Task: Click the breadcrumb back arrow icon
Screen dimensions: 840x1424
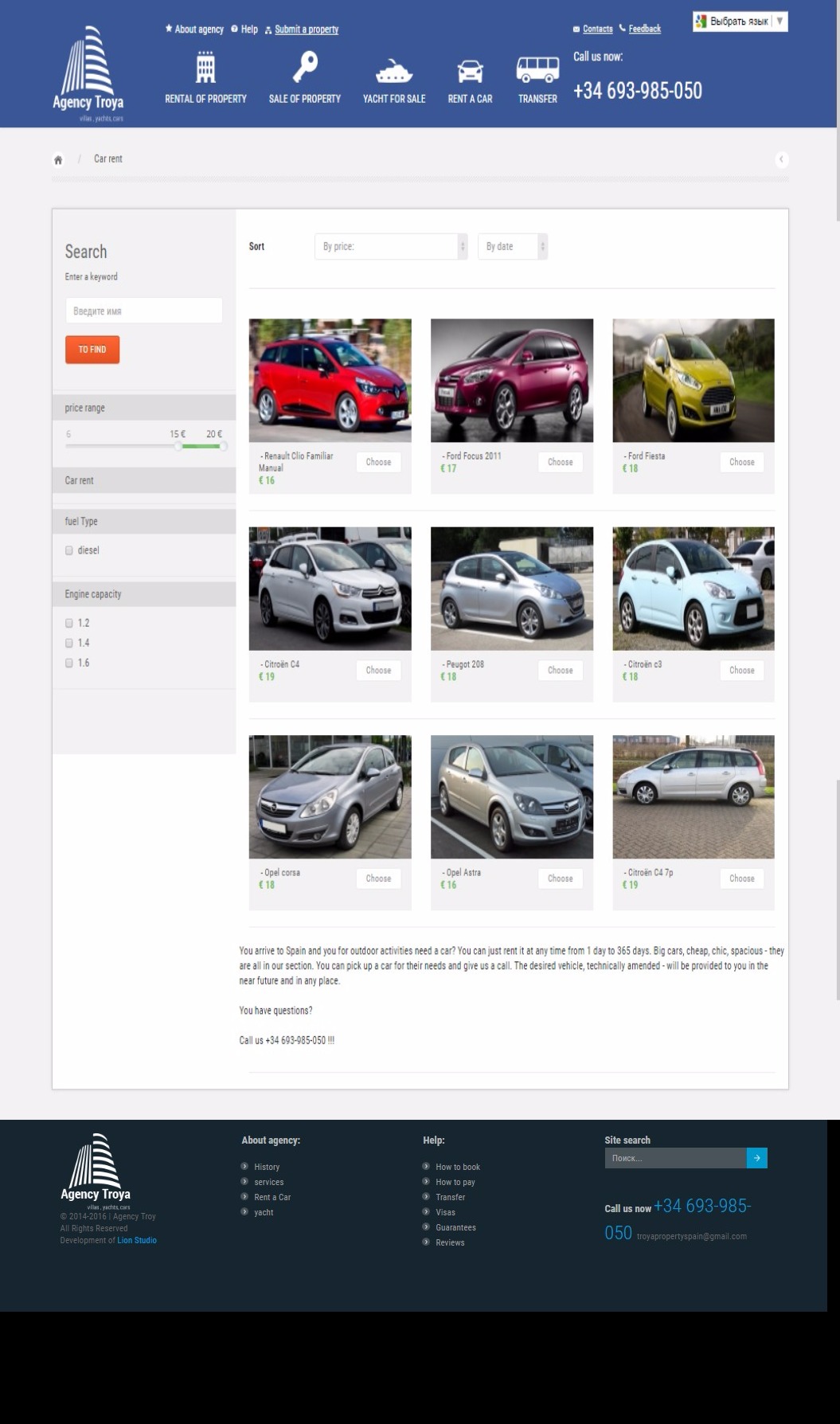Action: (x=781, y=159)
